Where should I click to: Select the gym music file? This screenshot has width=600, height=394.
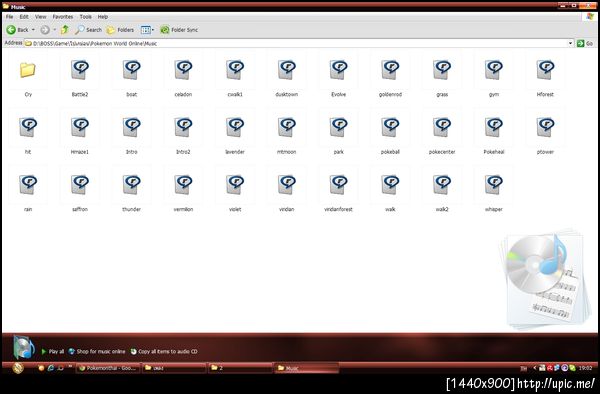click(494, 70)
